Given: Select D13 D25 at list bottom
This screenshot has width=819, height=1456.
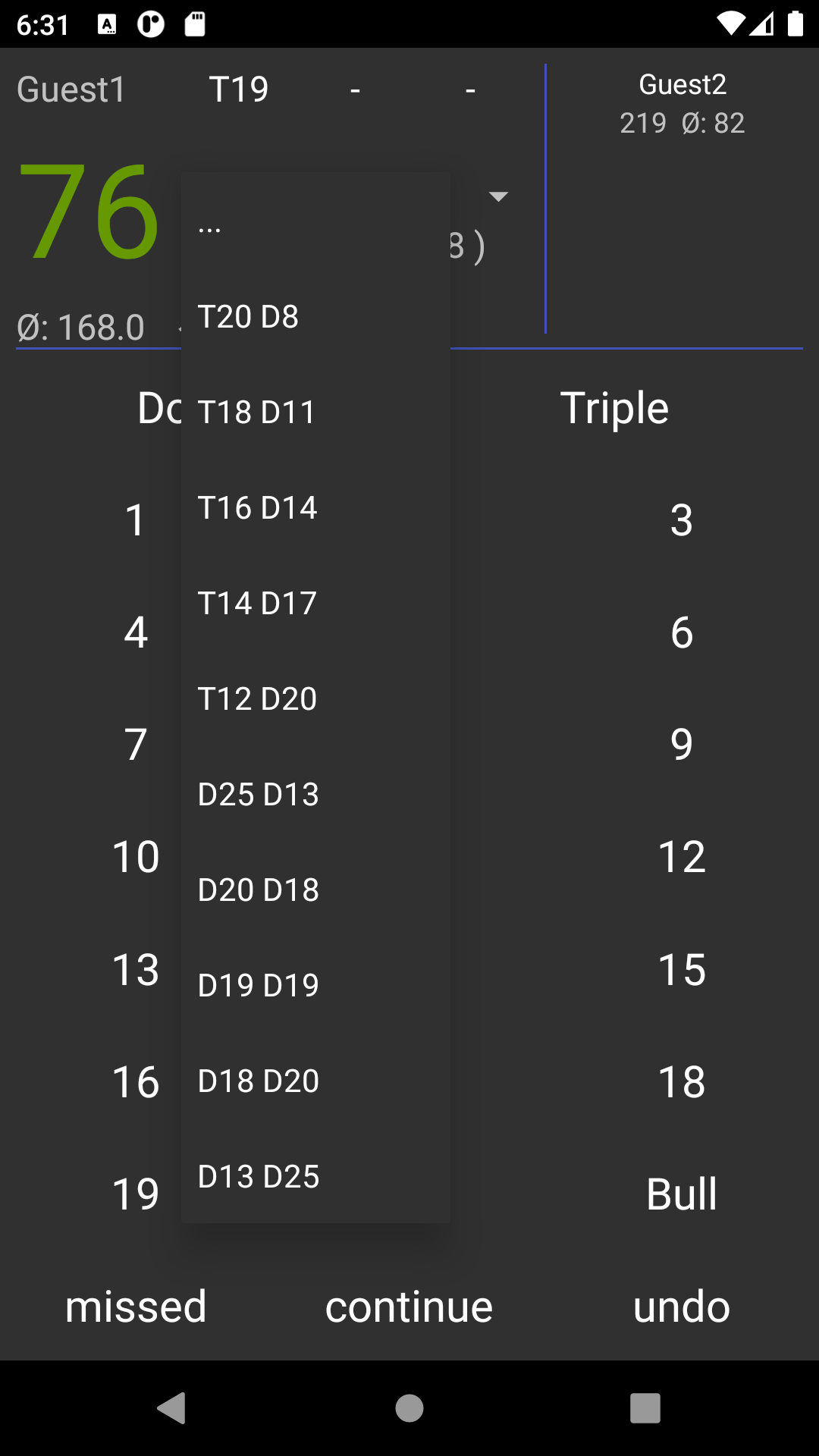Looking at the screenshot, I should [x=315, y=1177].
